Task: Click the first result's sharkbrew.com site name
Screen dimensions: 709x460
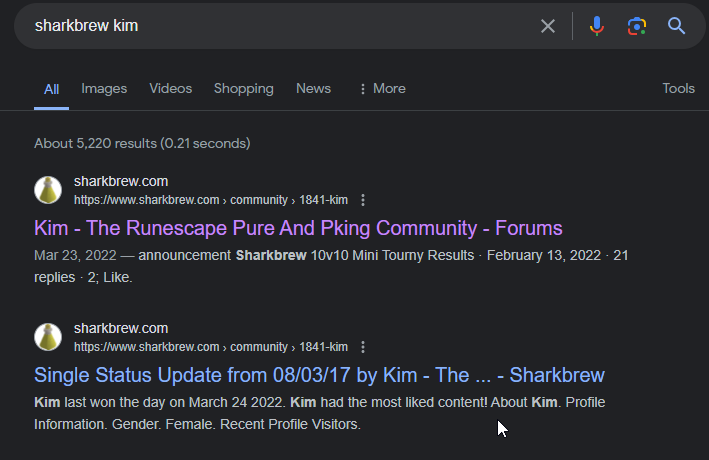Action: click(x=121, y=181)
